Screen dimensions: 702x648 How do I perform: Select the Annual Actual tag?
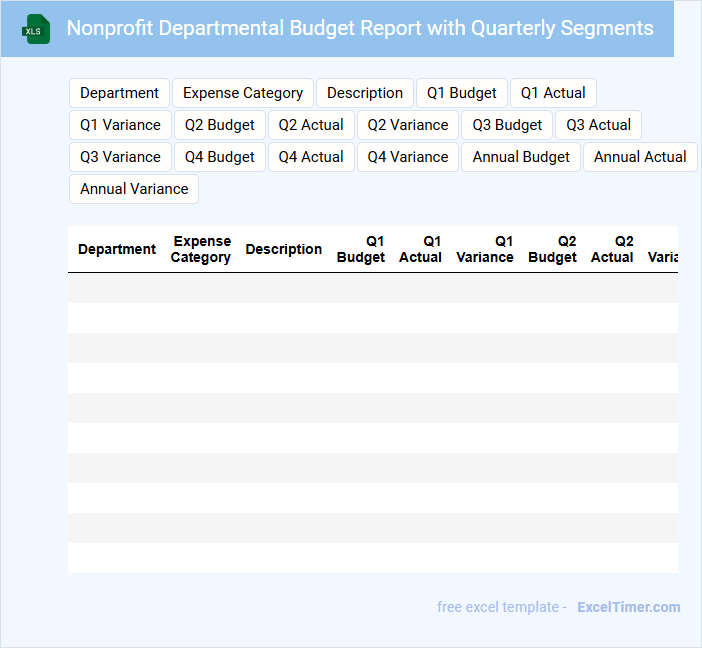coord(640,157)
